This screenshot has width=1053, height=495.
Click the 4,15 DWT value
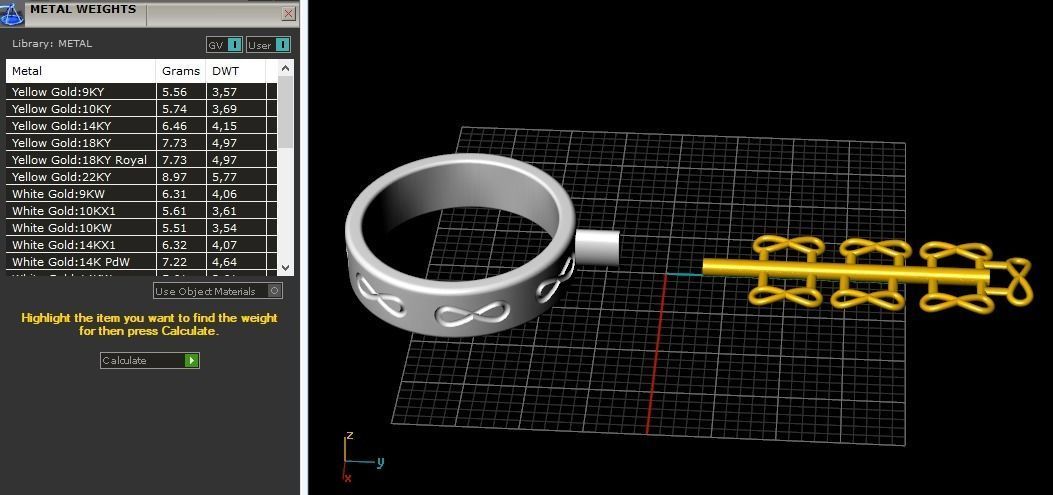coord(224,126)
